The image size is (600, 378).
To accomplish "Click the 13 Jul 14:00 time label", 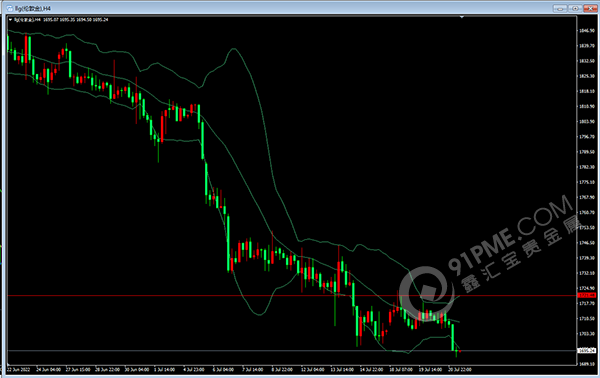I will pyautogui.click(x=342, y=370).
